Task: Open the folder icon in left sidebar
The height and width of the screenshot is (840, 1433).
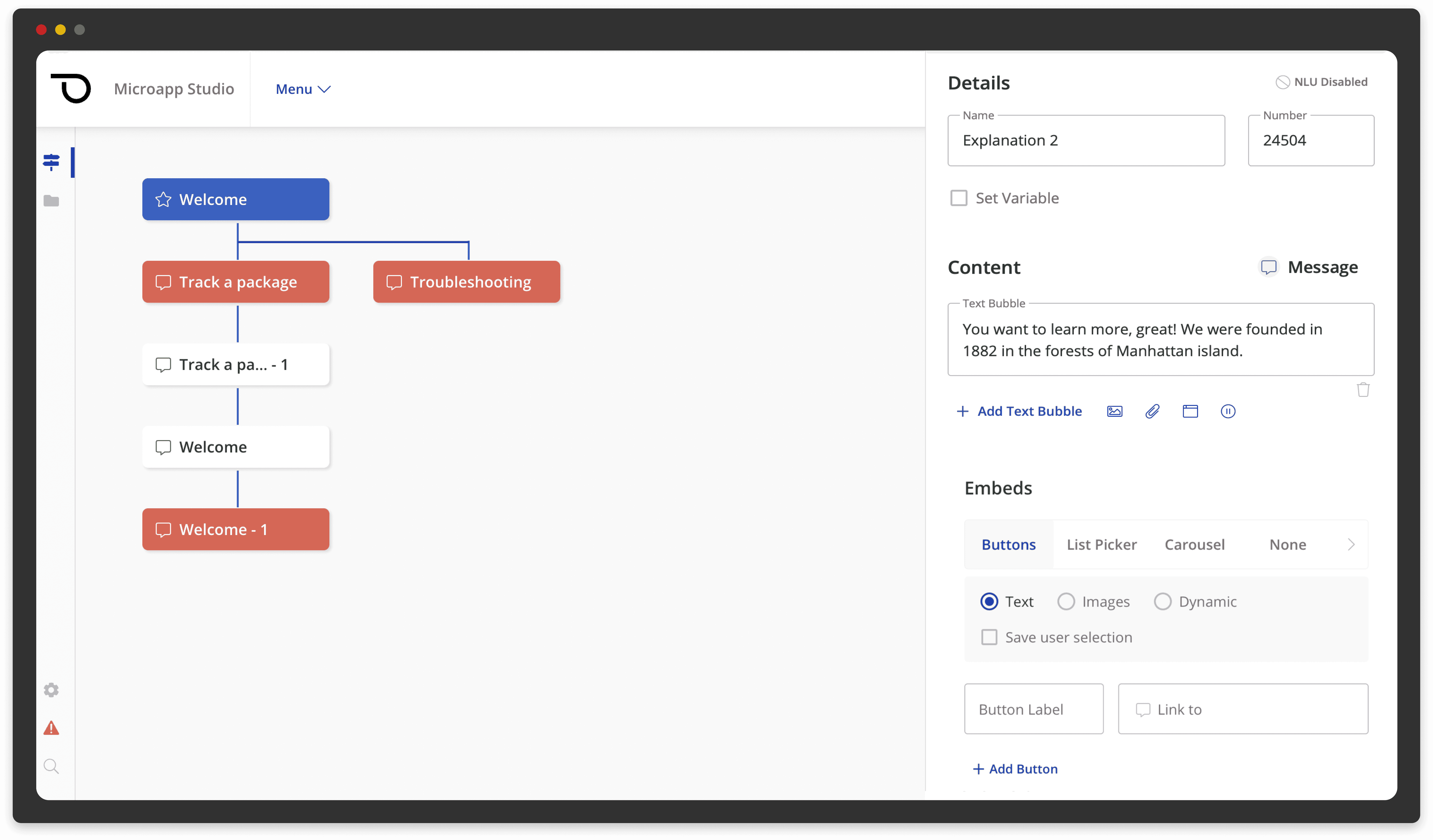Action: 51,201
